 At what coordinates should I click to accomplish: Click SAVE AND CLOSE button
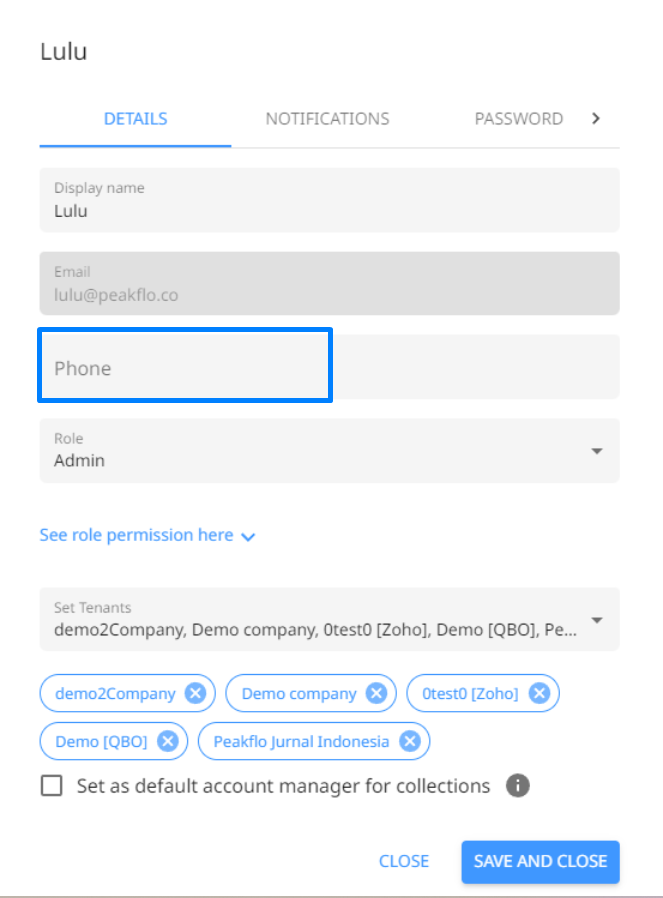tap(540, 861)
